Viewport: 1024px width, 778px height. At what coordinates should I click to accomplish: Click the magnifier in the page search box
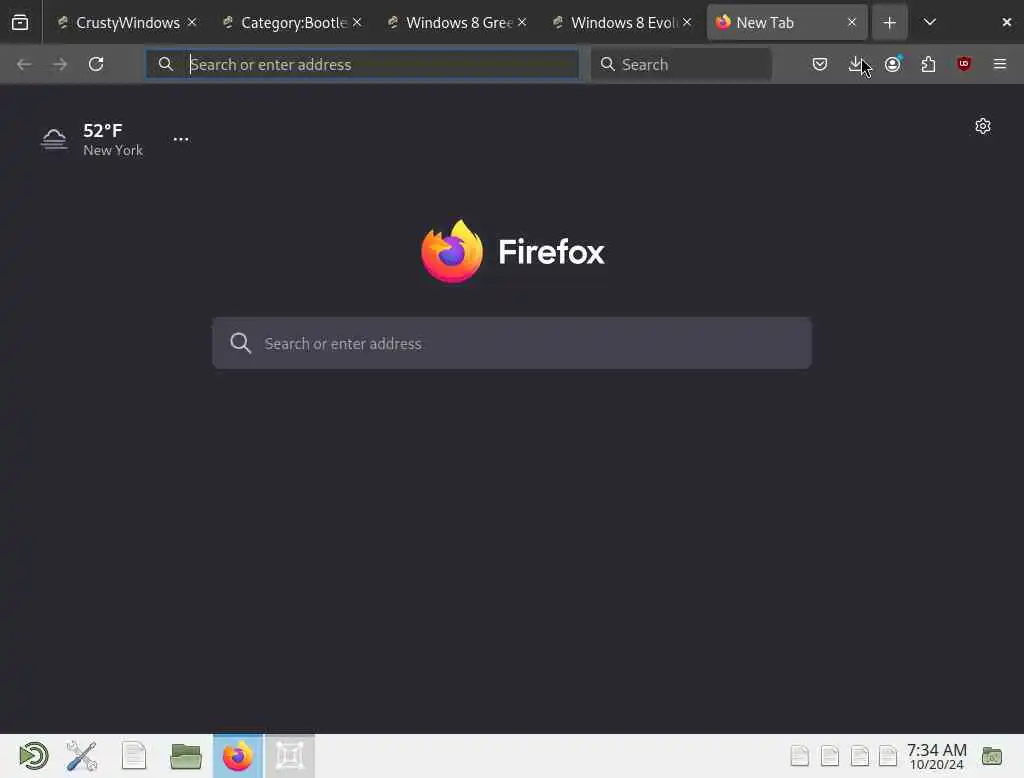coord(241,343)
